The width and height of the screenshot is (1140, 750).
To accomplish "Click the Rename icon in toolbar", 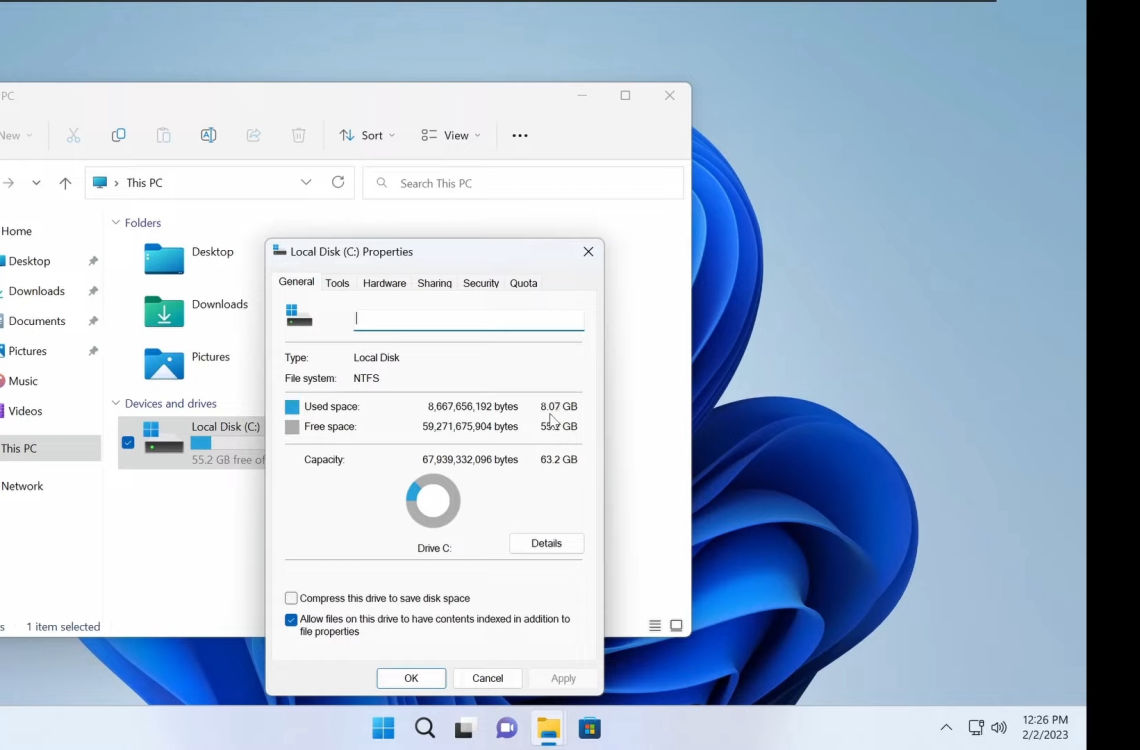I will tap(208, 135).
